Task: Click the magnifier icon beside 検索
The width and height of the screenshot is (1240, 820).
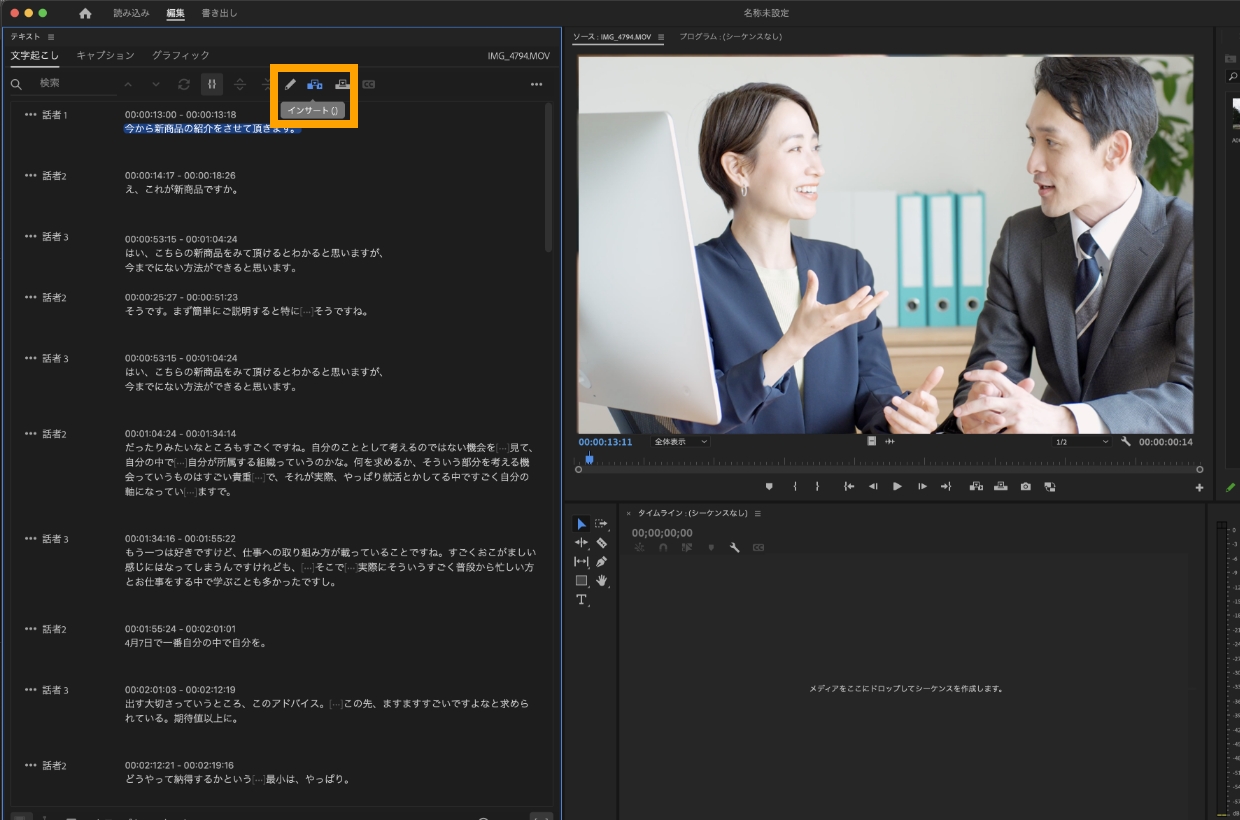Action: coord(17,85)
